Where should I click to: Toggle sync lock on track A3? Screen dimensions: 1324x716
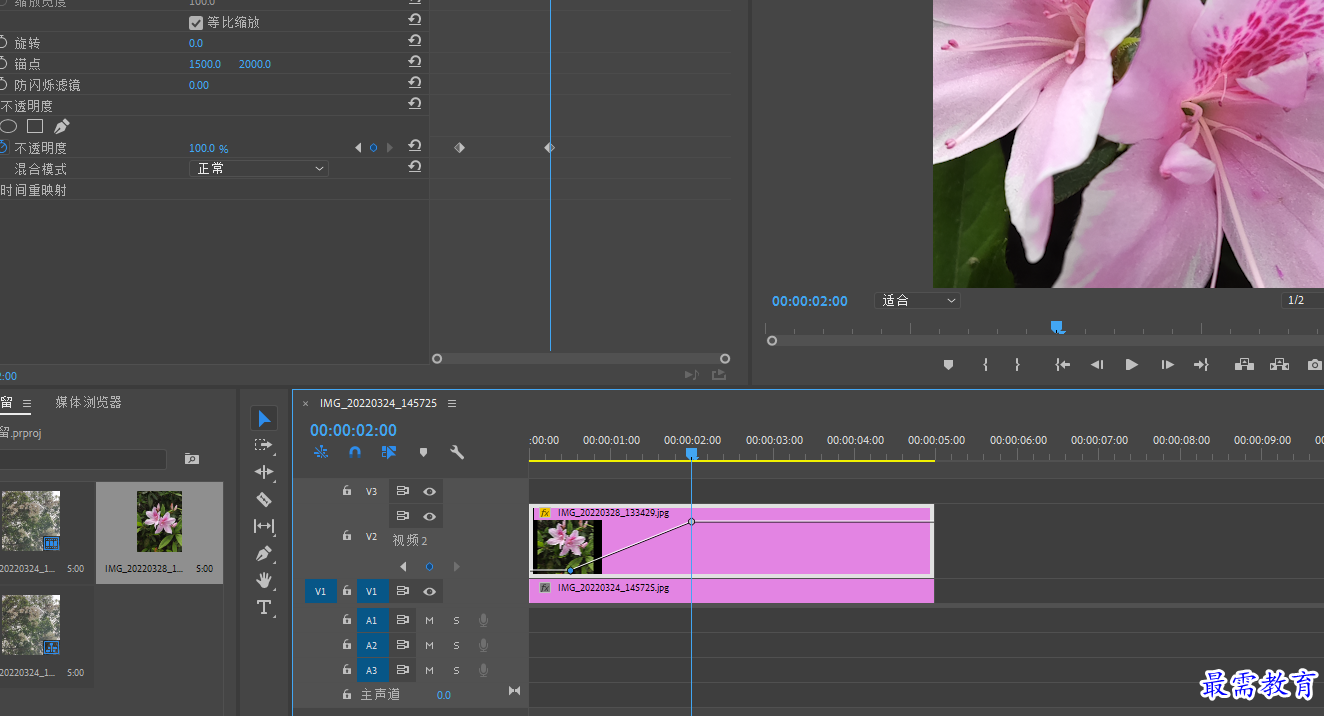coord(402,670)
